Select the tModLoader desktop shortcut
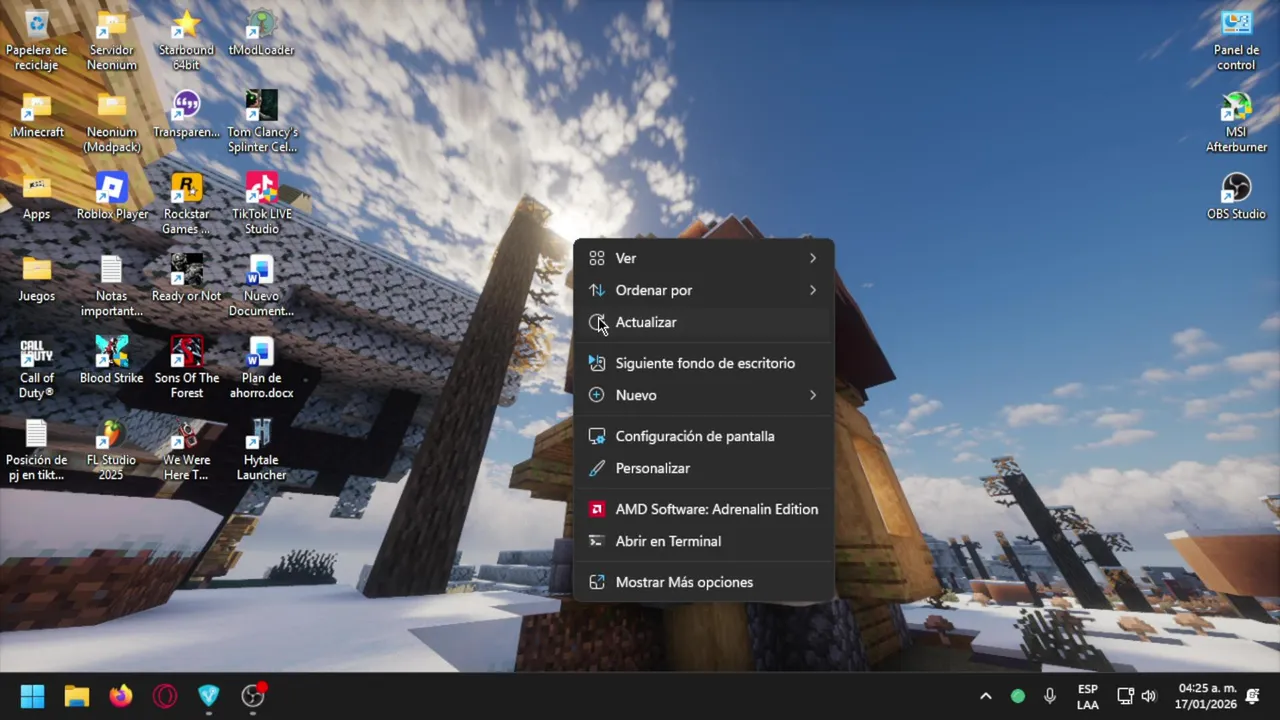The height and width of the screenshot is (720, 1280). tap(261, 33)
